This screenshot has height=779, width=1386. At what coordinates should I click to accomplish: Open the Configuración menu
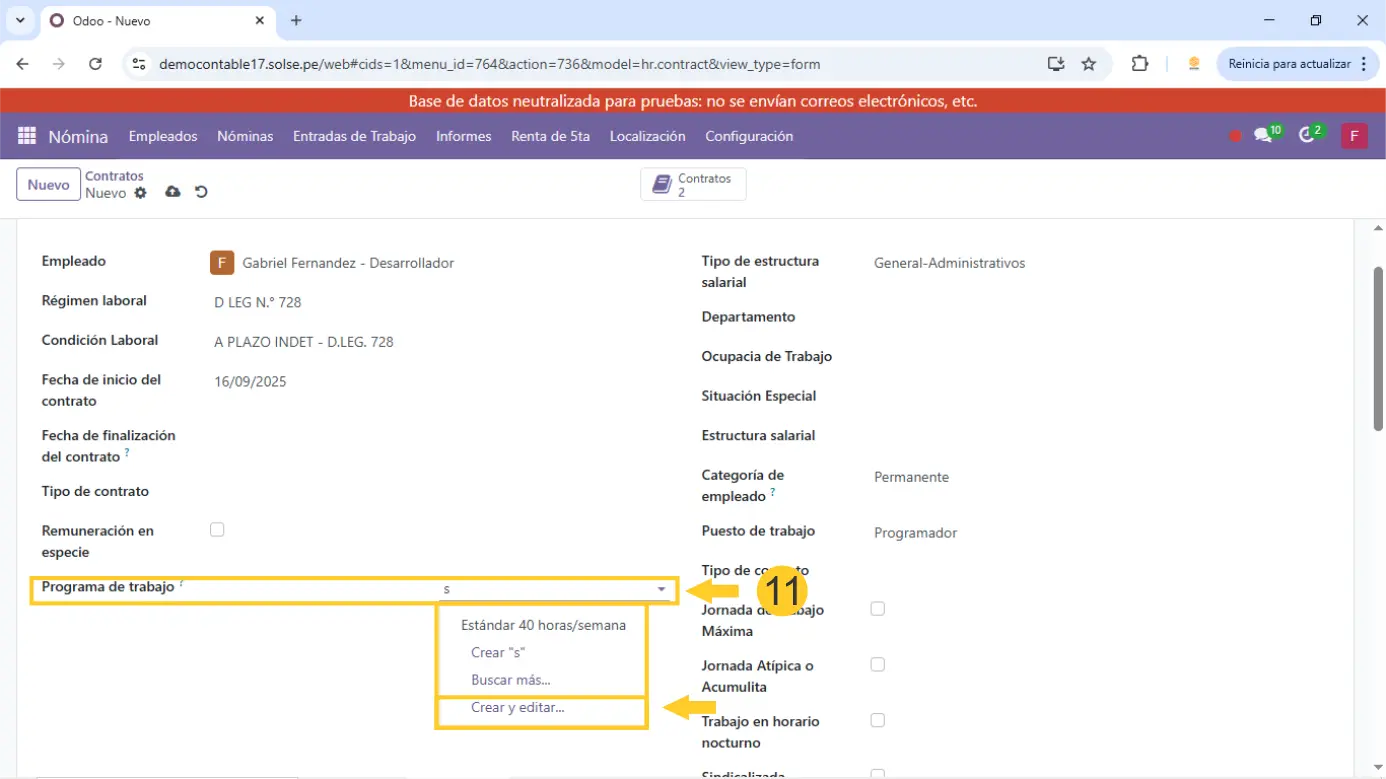(748, 136)
